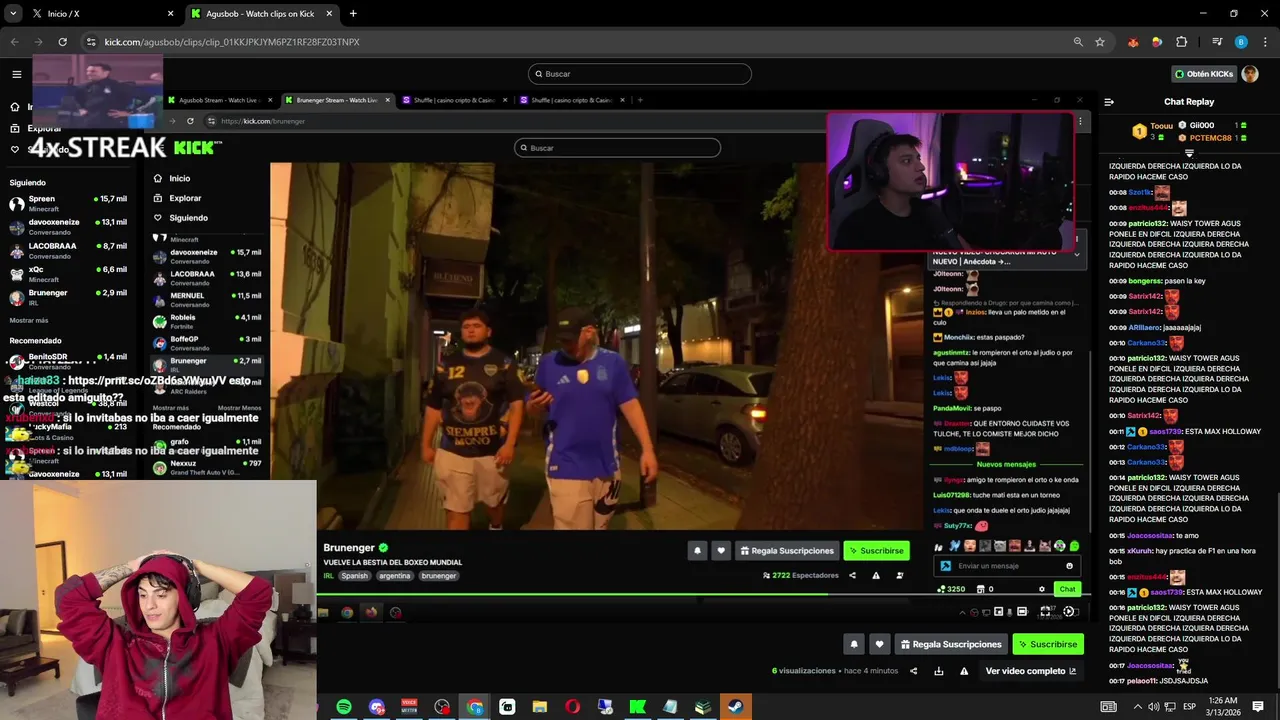Open xQc channel in sidebar
The image size is (1280, 720).
(x=68, y=274)
